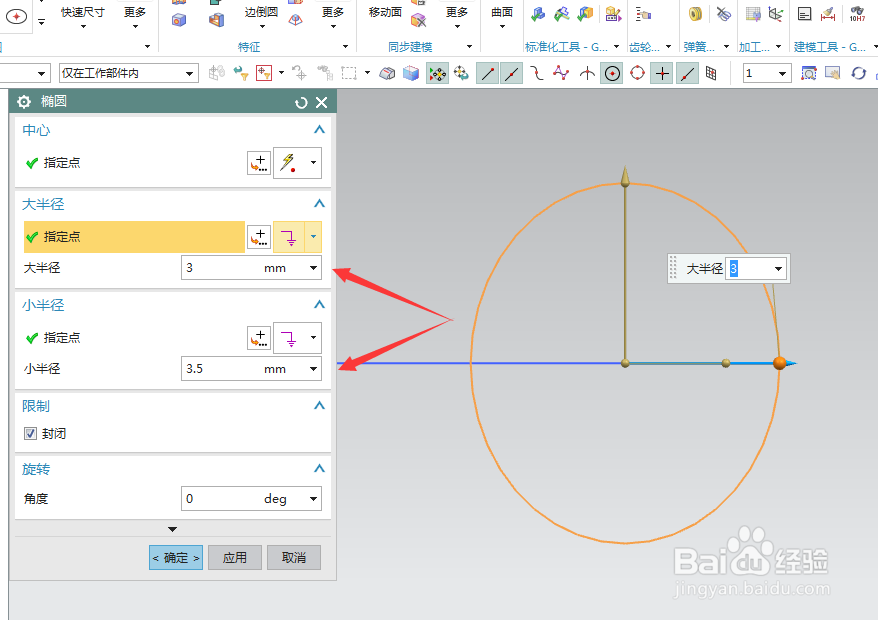This screenshot has width=878, height=620.
Task: Open the 边倒圆 menu
Action: [261, 18]
